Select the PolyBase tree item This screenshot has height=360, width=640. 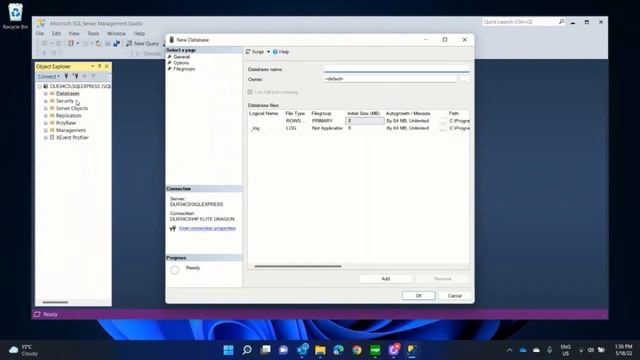click(x=66, y=123)
